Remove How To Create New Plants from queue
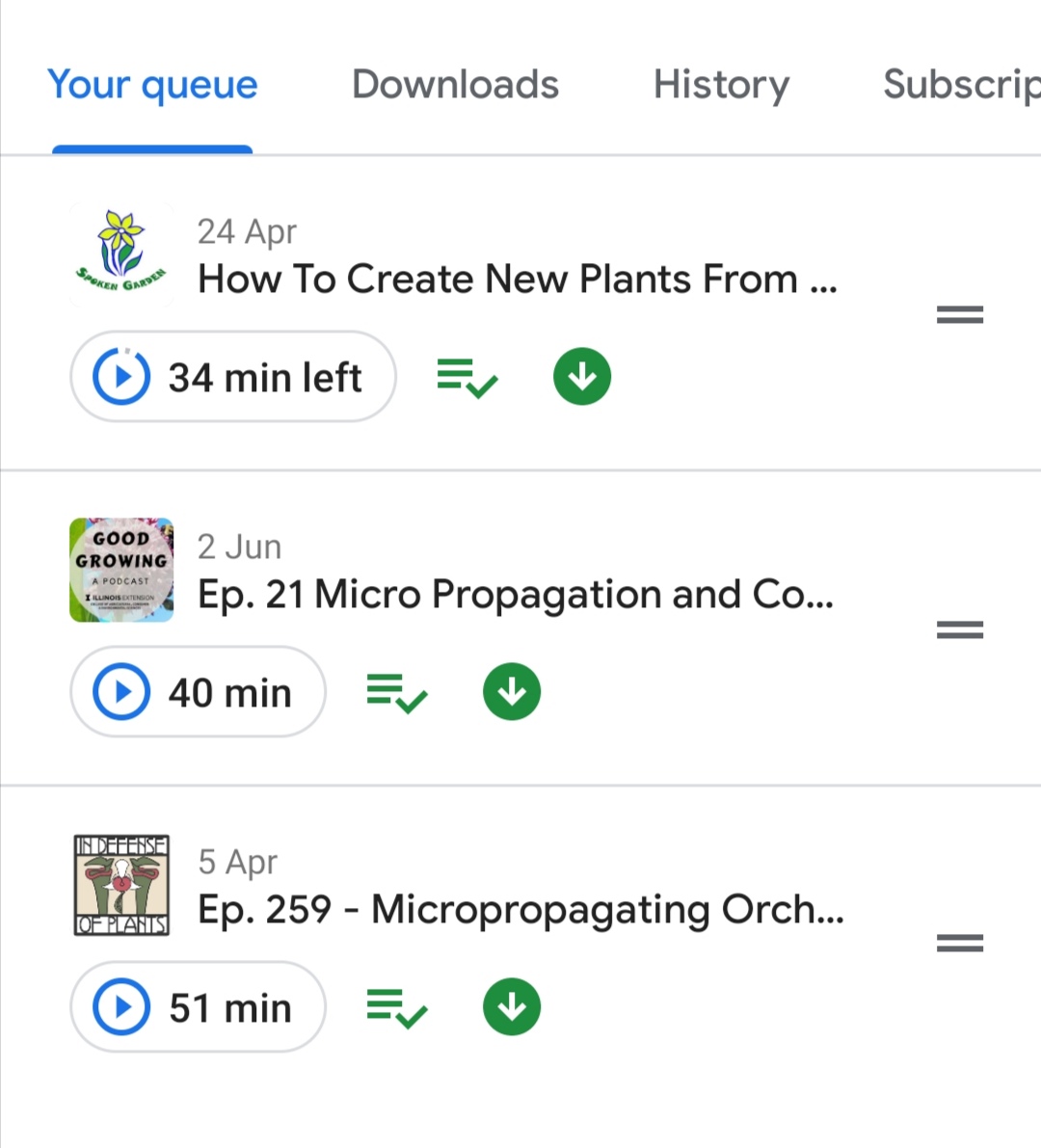Screen dimensions: 1041x1148 (x=467, y=378)
